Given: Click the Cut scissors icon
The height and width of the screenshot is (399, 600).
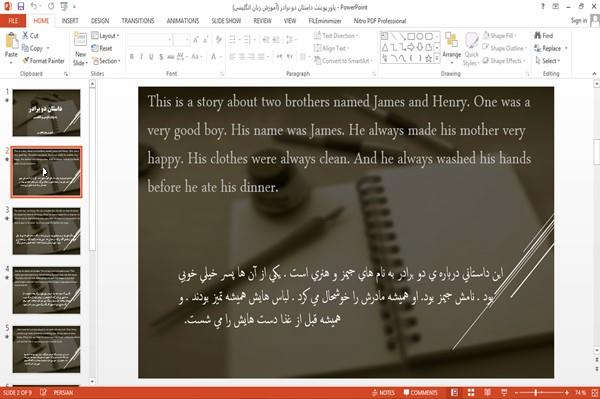Looking at the screenshot, I should (25, 36).
